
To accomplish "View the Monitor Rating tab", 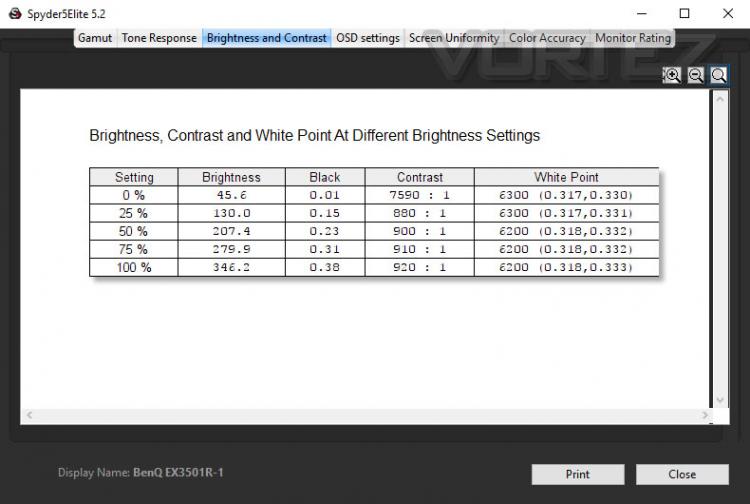I will tap(633, 38).
